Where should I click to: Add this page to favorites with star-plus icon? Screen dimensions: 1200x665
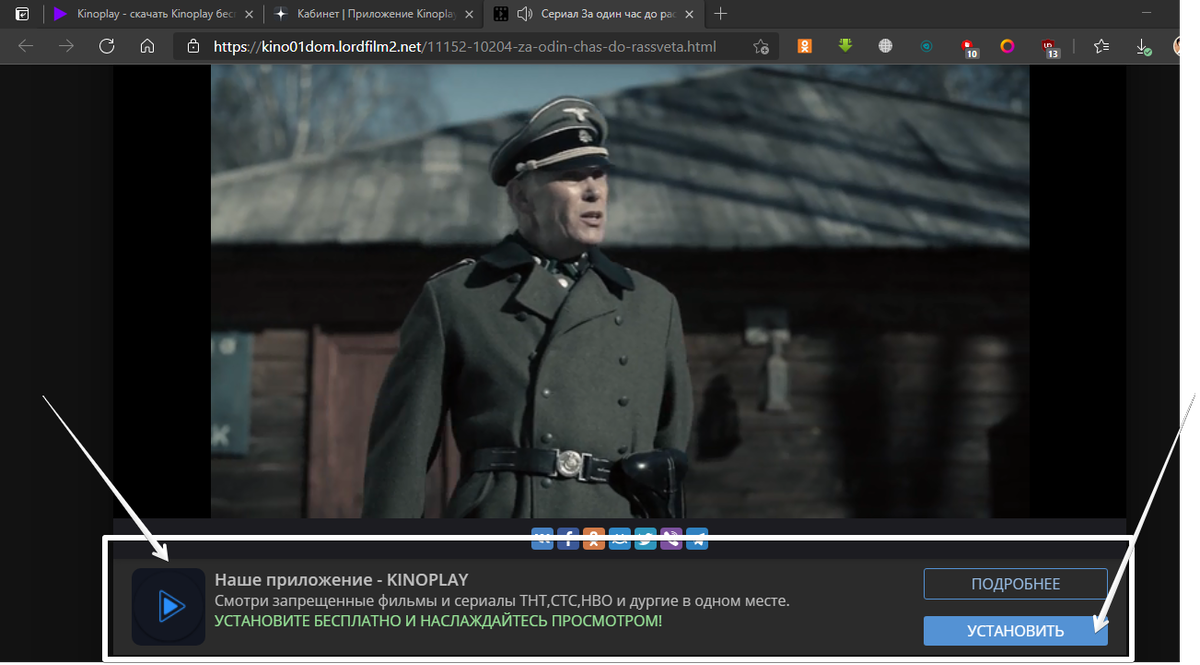tap(761, 46)
